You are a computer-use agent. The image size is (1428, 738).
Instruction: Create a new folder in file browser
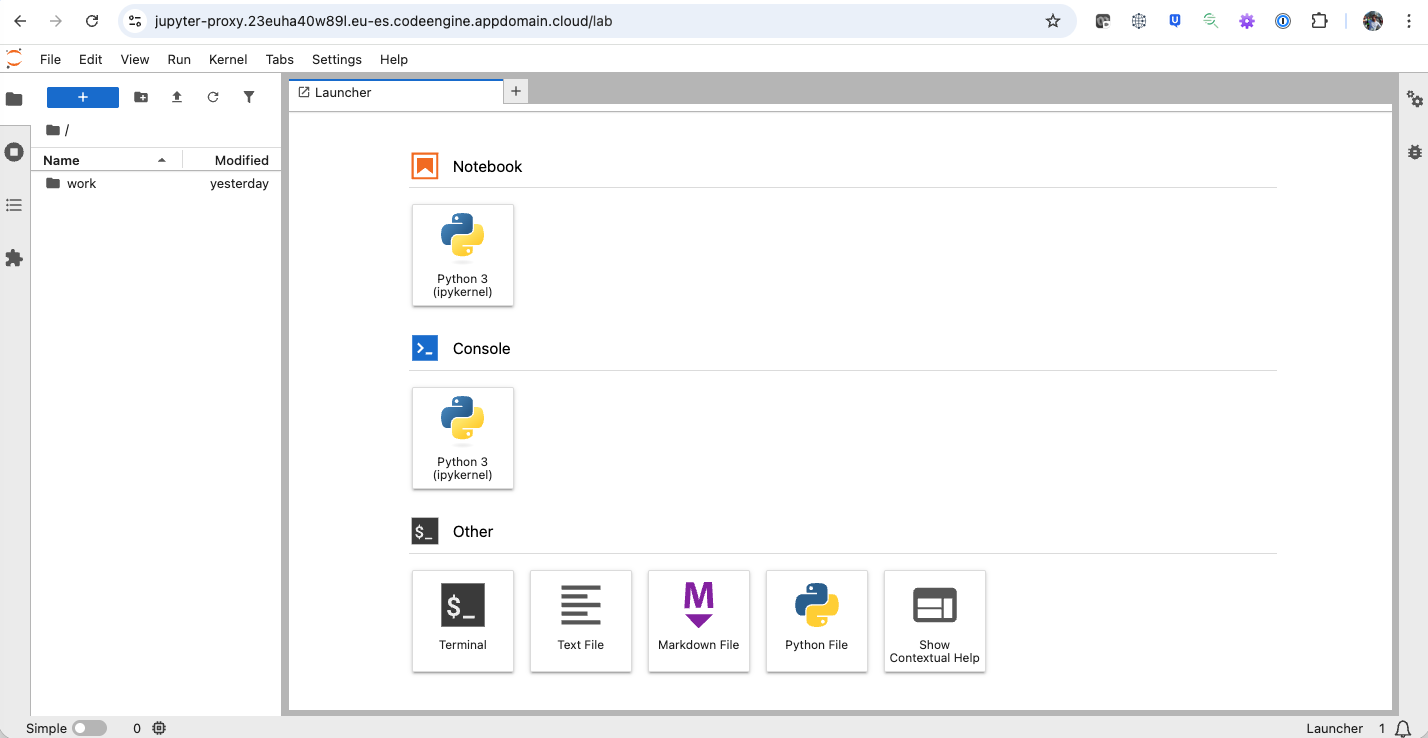[x=141, y=97]
